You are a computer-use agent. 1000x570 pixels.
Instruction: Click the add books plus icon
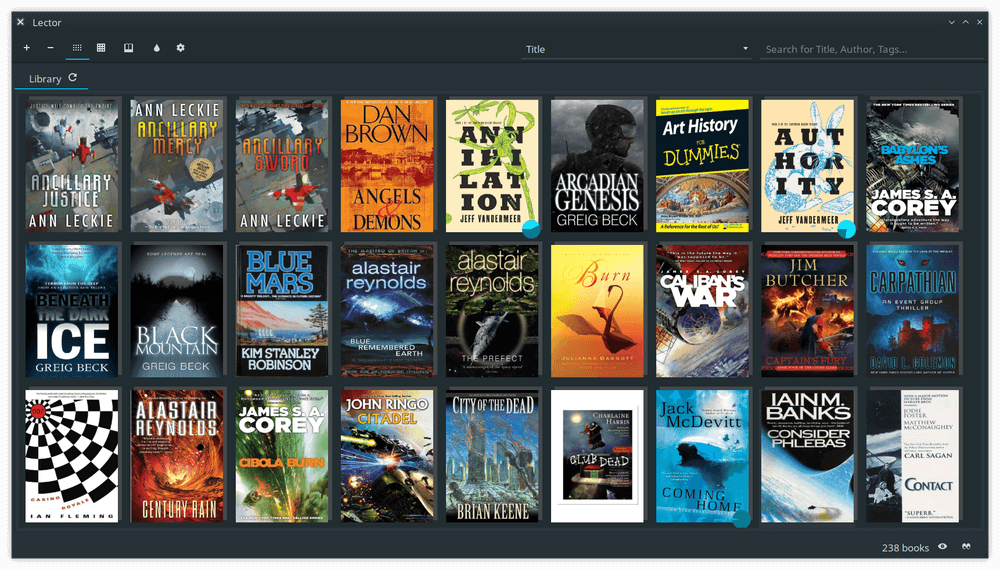(27, 48)
